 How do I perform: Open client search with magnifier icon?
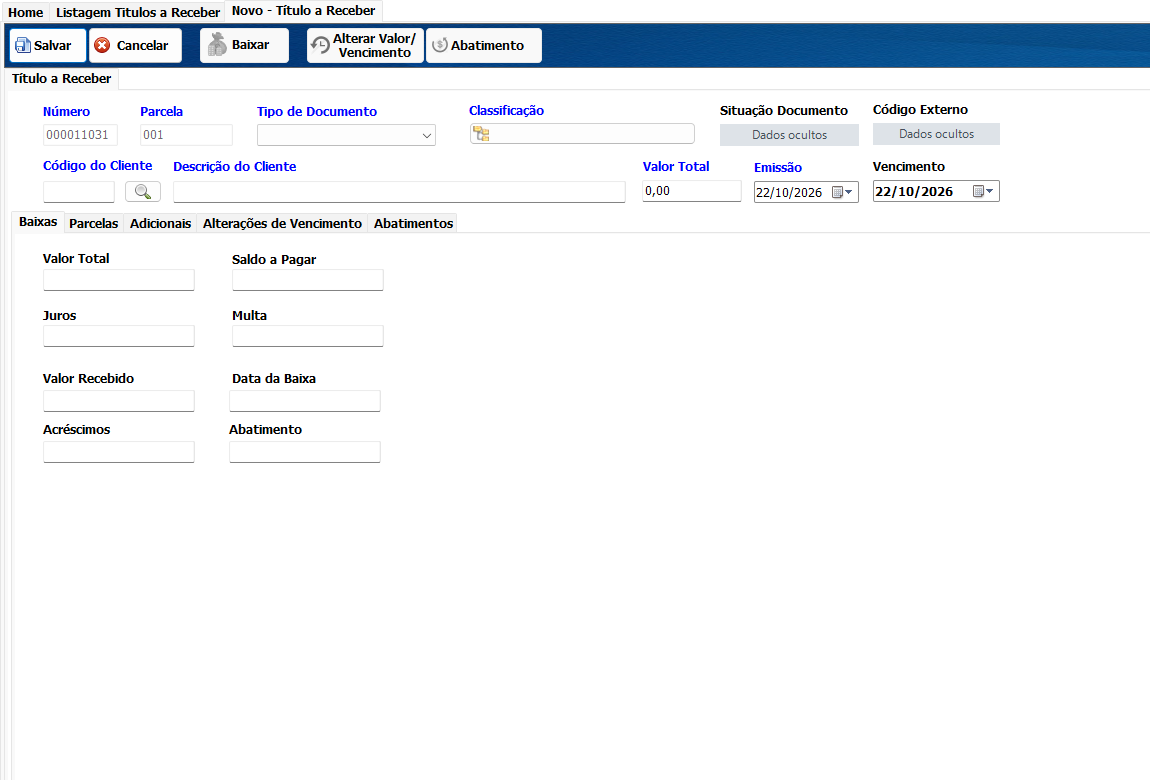point(143,191)
